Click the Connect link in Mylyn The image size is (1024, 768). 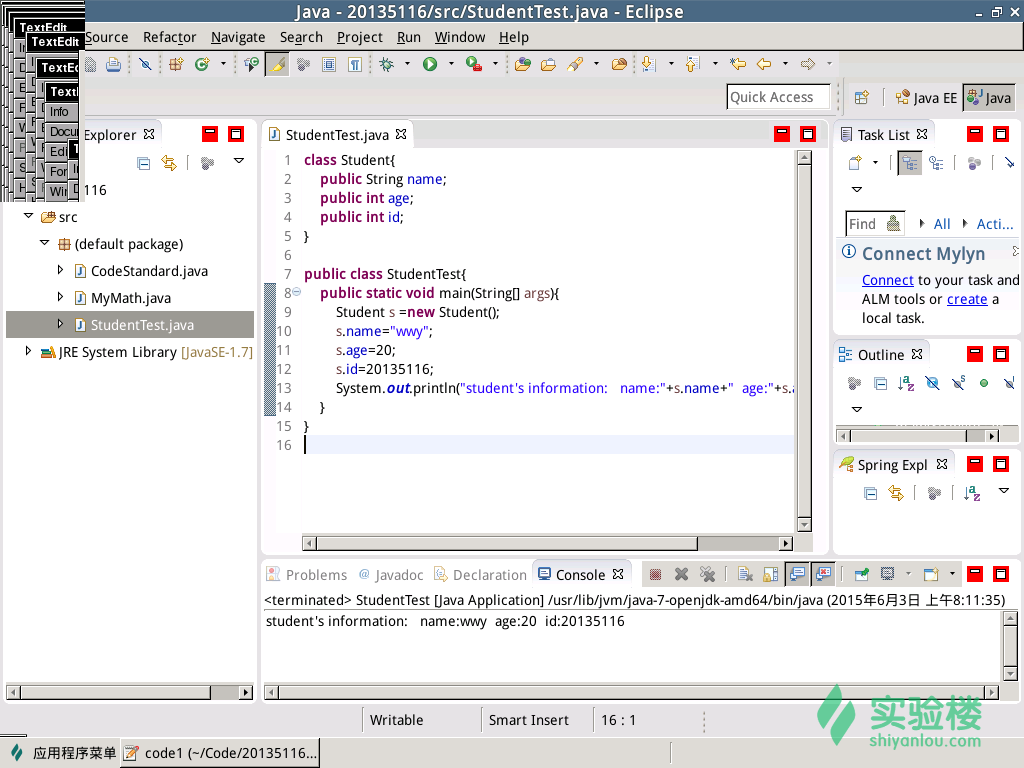[888, 280]
